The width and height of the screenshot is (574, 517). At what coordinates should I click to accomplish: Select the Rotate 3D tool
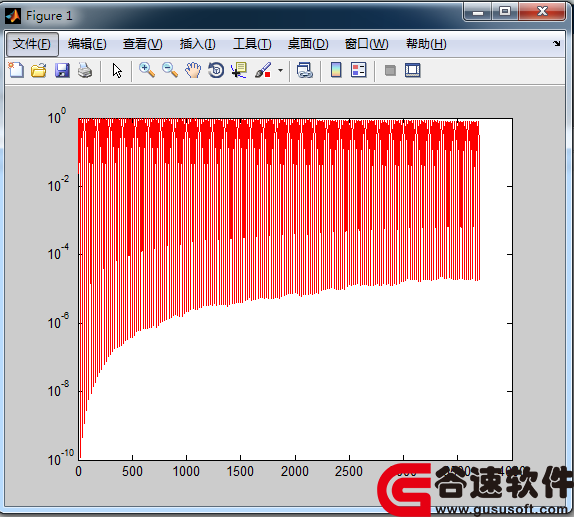(x=216, y=70)
